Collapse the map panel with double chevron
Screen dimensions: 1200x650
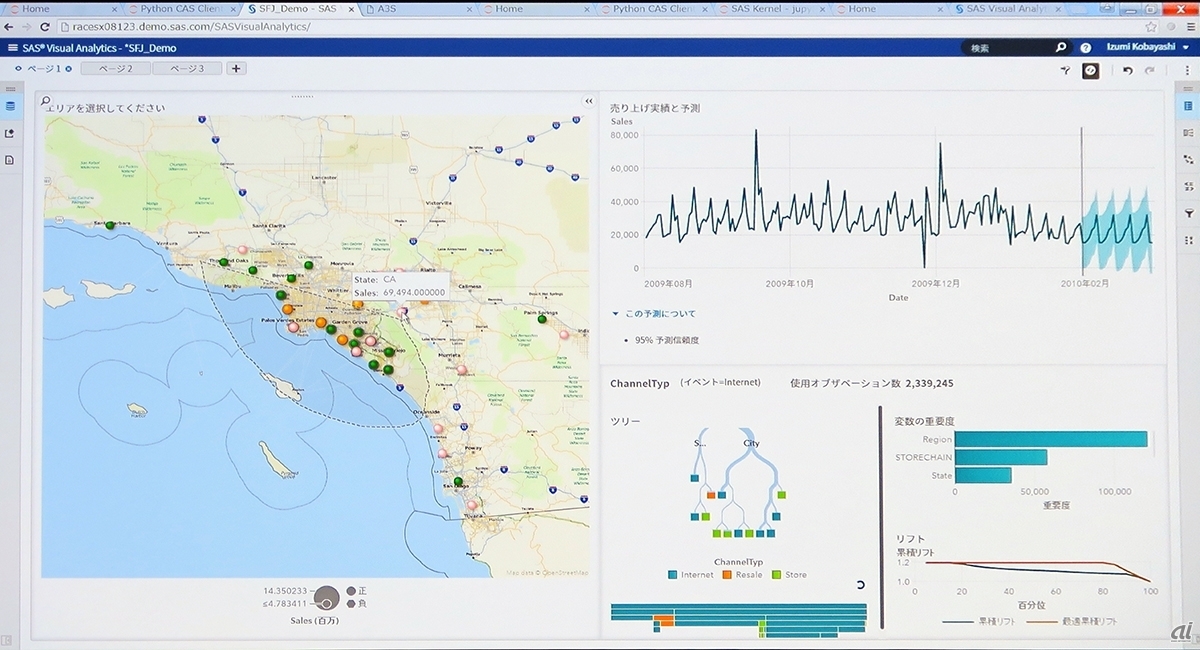pos(589,101)
